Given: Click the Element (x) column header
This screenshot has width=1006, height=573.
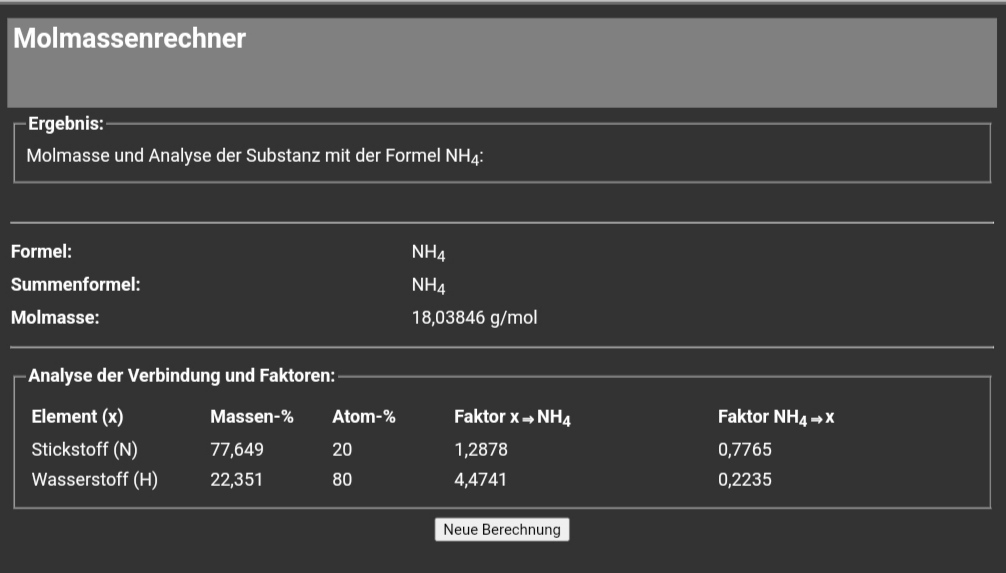Looking at the screenshot, I should [78, 417].
